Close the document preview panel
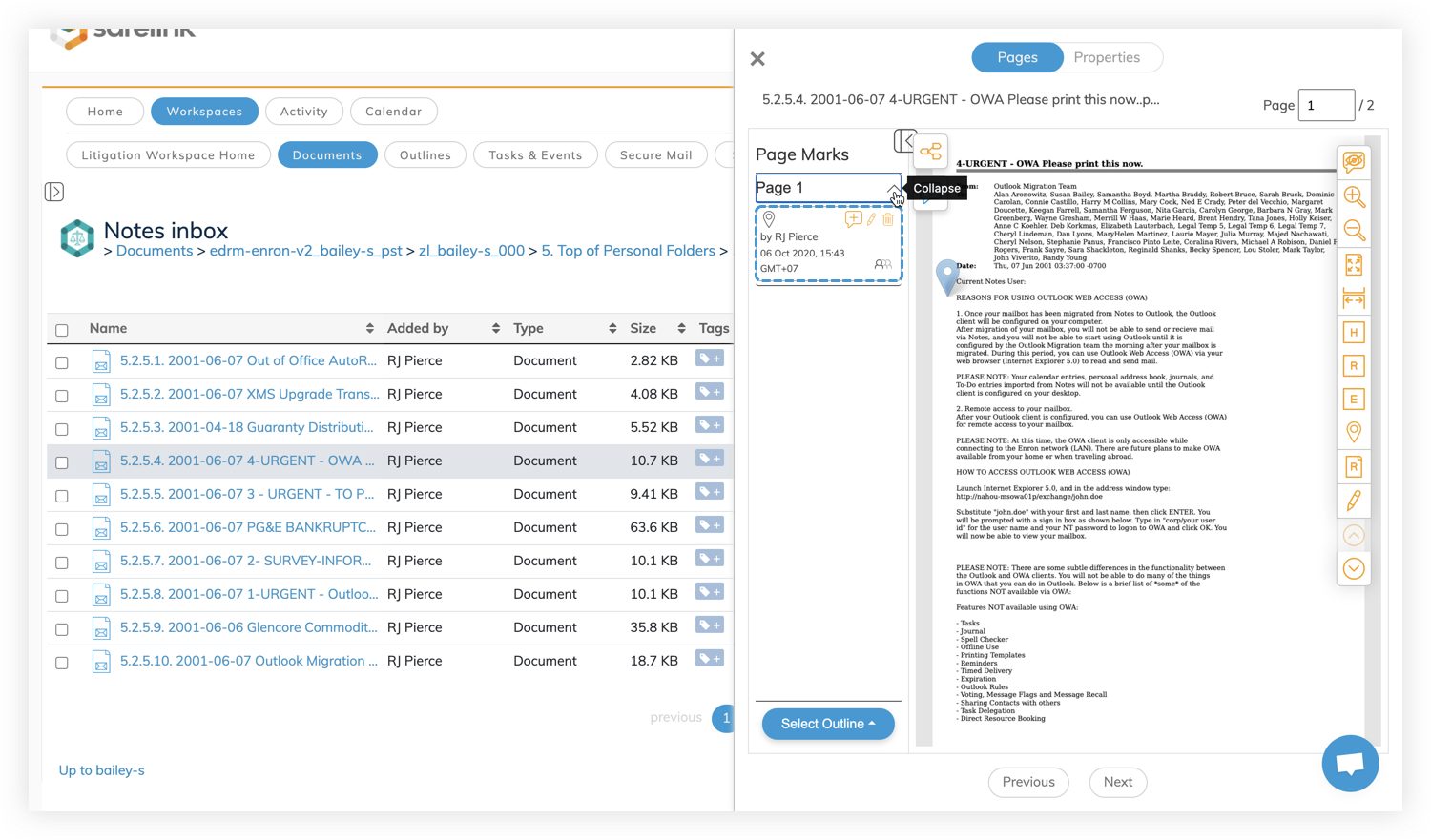Image resolution: width=1431 pixels, height=840 pixels. (757, 59)
